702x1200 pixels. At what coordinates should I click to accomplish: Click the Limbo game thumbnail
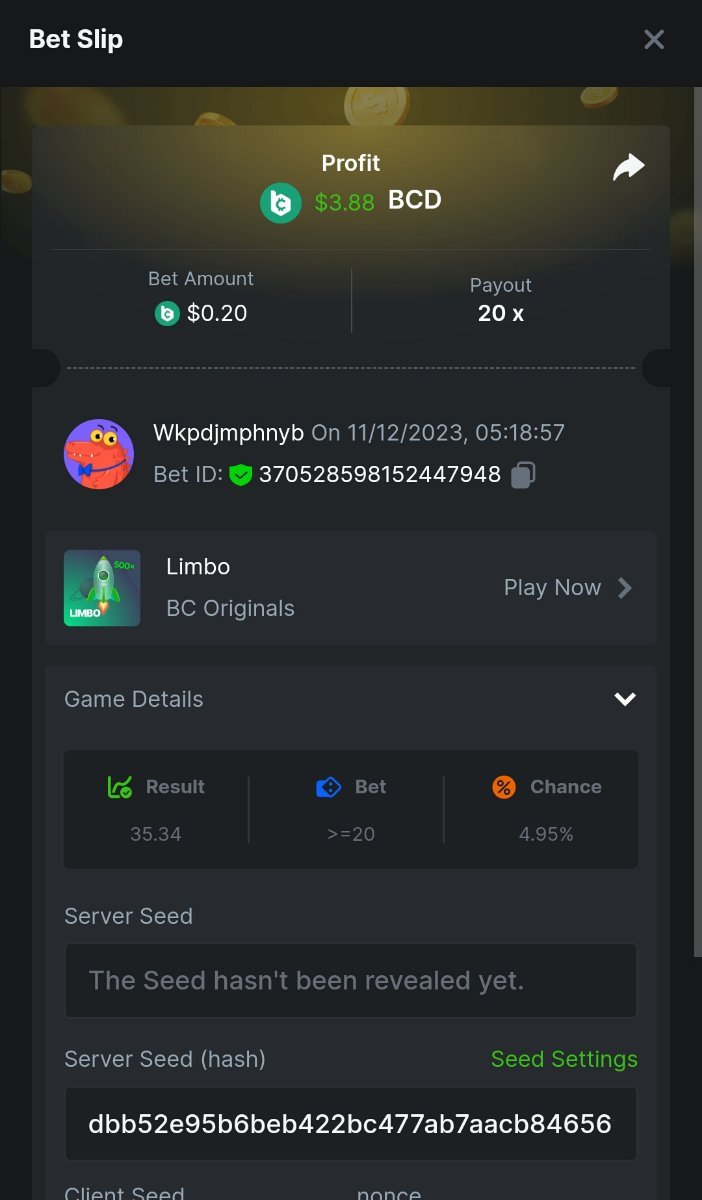point(102,588)
